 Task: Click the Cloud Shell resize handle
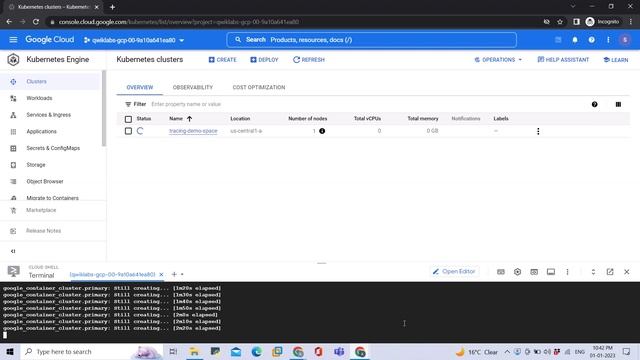point(322,263)
